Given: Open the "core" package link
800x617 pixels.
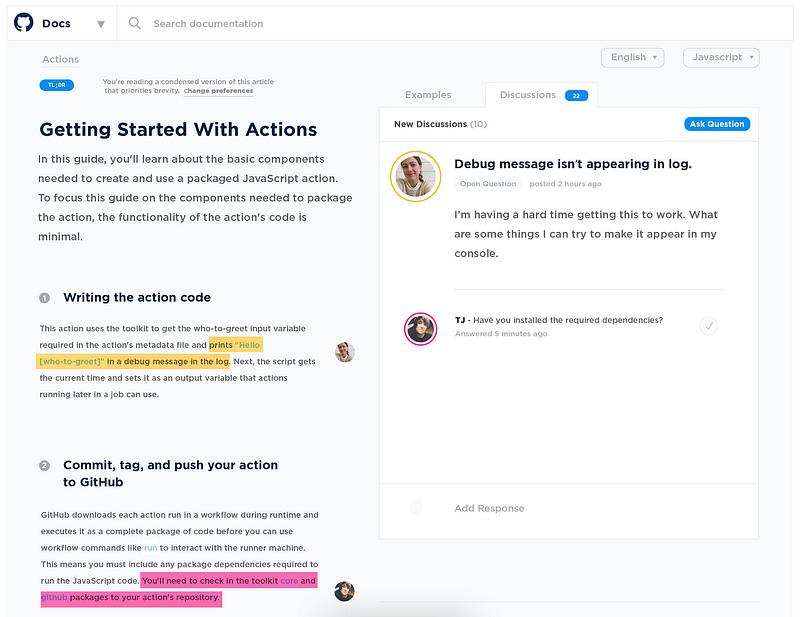Looking at the screenshot, I should (289, 581).
